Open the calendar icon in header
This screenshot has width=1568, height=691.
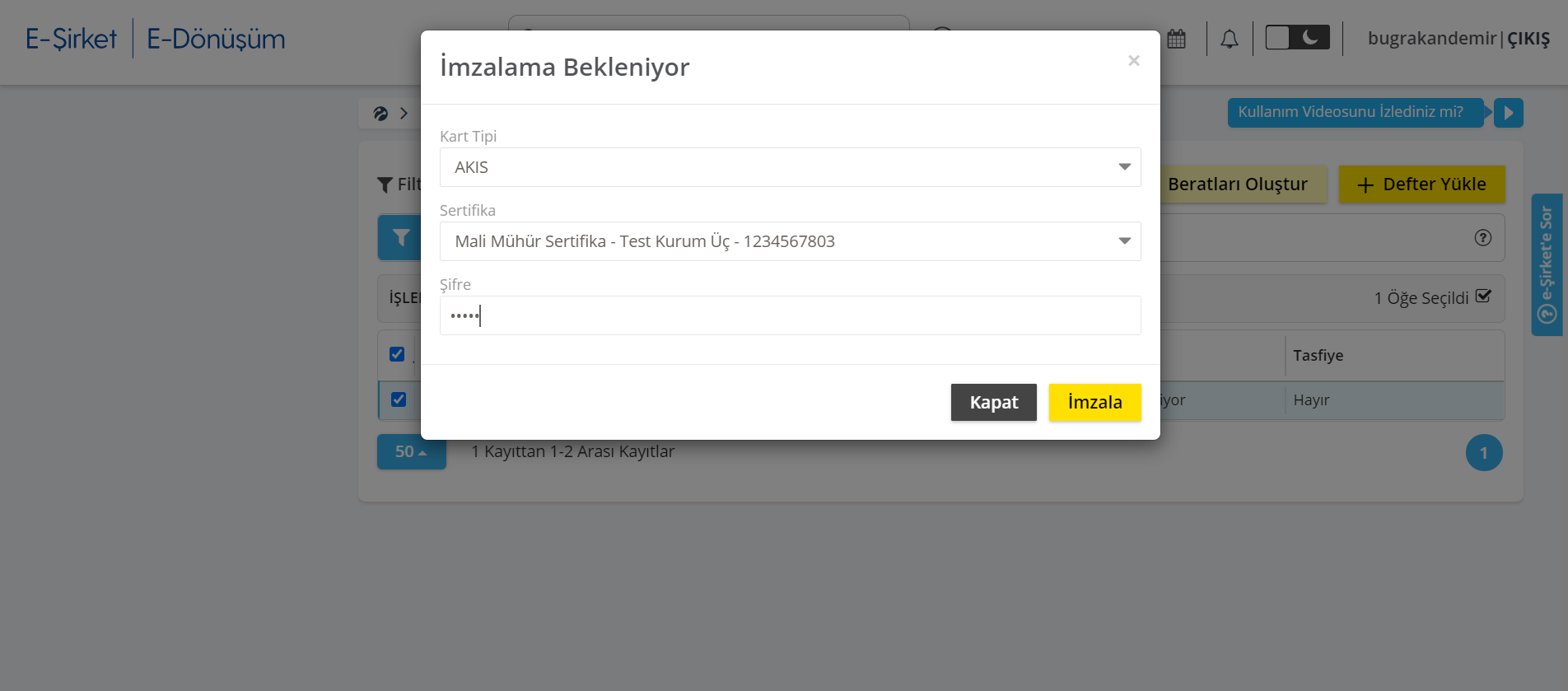pyautogui.click(x=1176, y=39)
